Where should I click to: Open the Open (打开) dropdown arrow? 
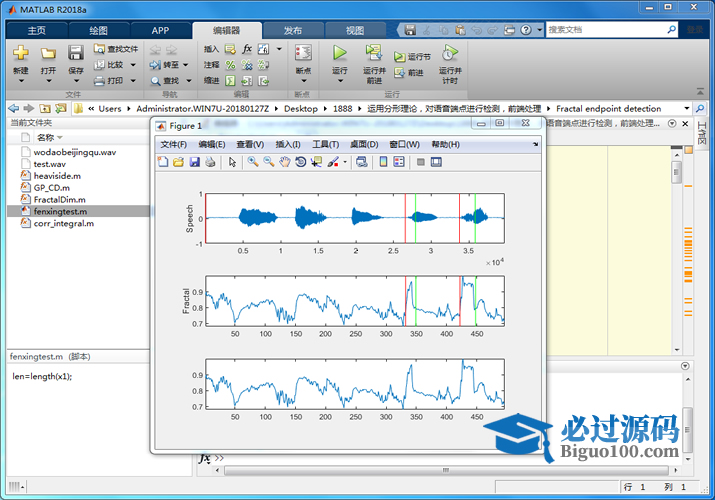click(x=49, y=81)
